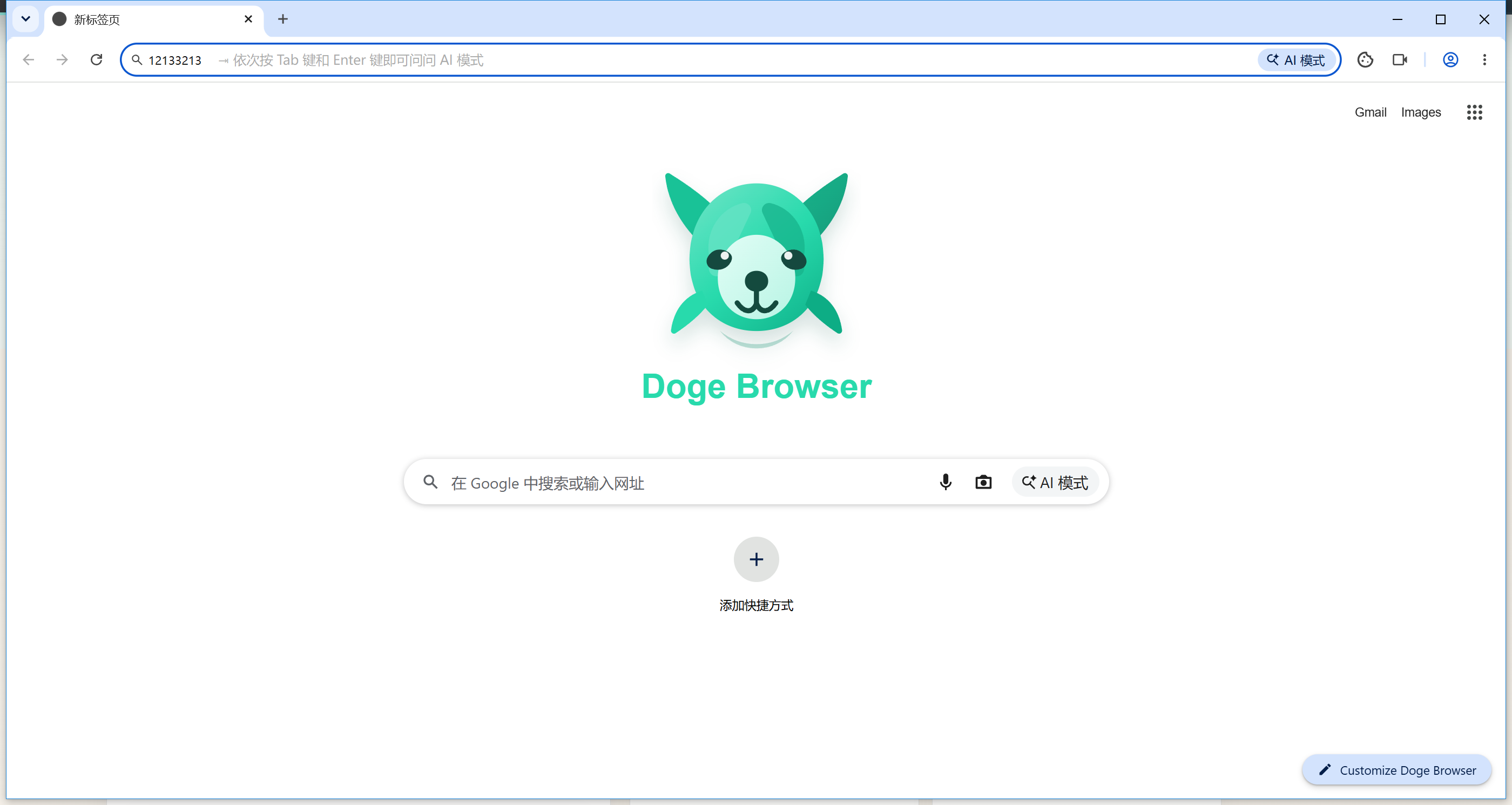Go forward to next page

pos(62,60)
